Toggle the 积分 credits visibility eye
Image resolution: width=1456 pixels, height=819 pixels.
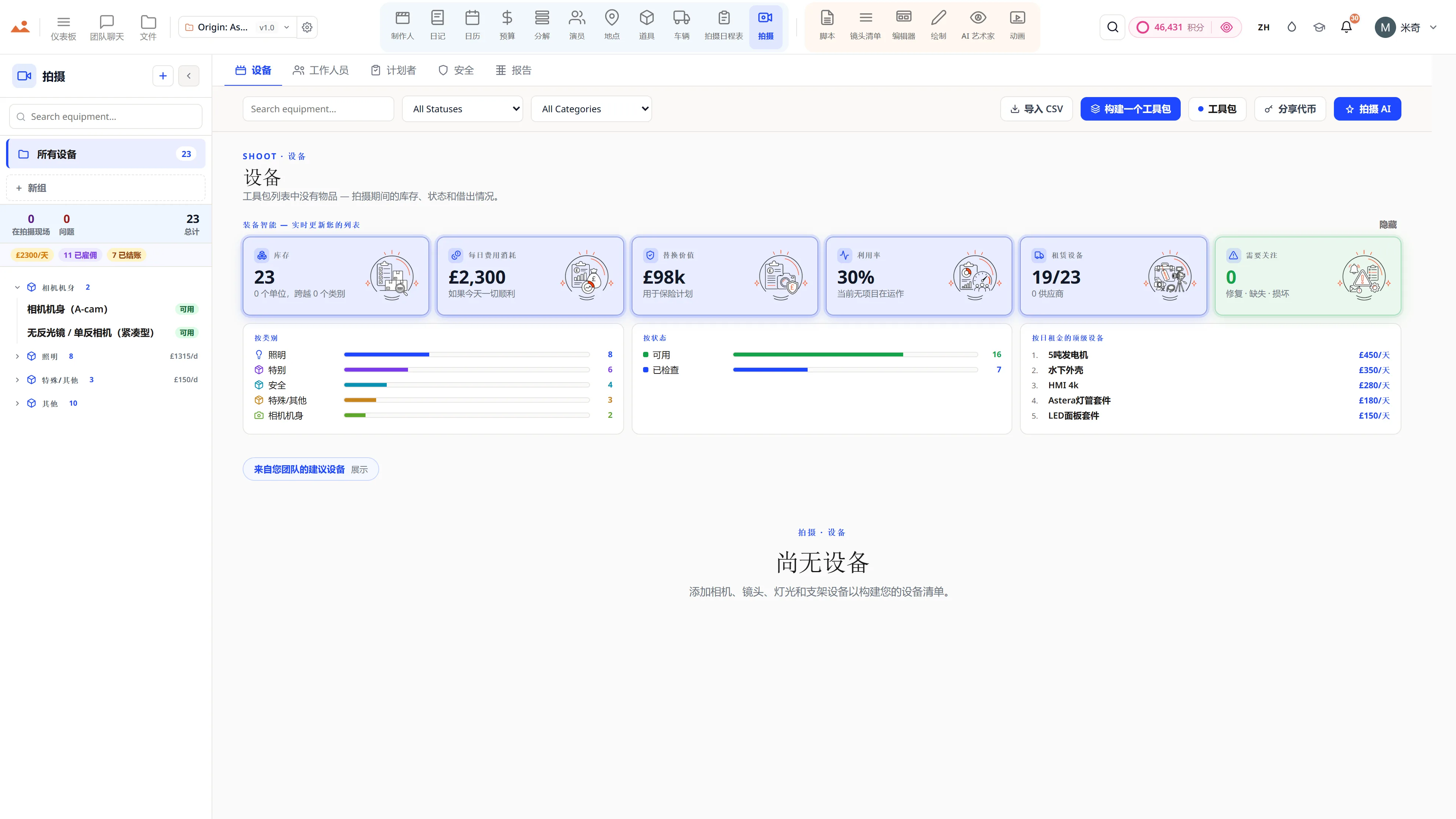[x=1226, y=27]
